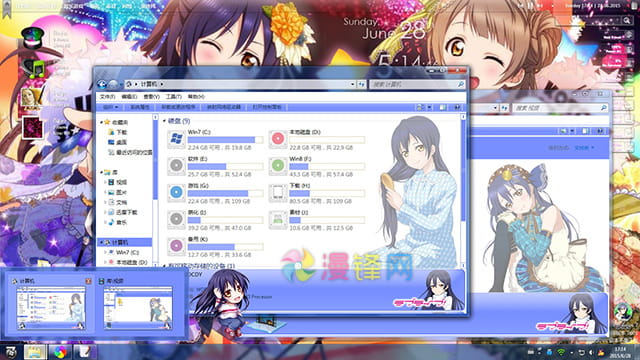Expand the 视频 library node

105,182
